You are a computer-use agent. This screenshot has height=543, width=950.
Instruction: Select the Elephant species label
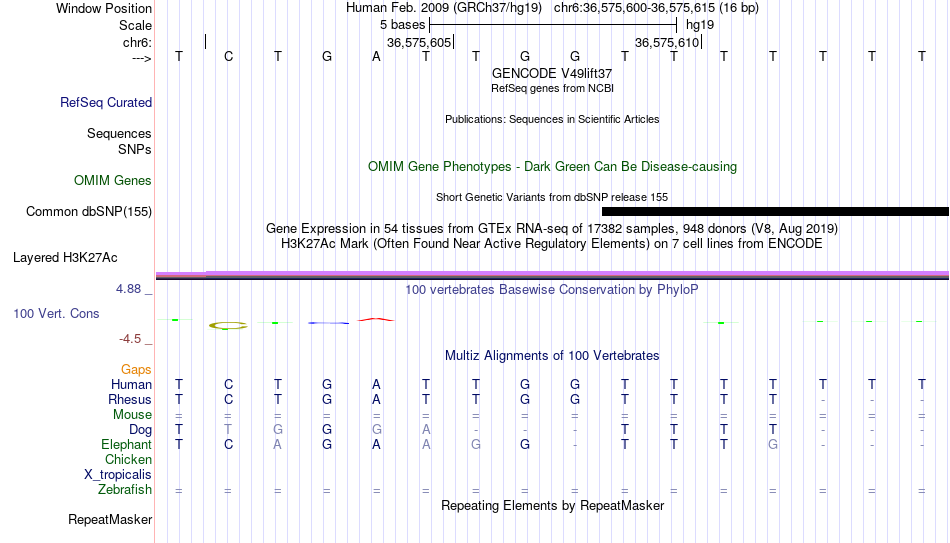[x=126, y=445]
